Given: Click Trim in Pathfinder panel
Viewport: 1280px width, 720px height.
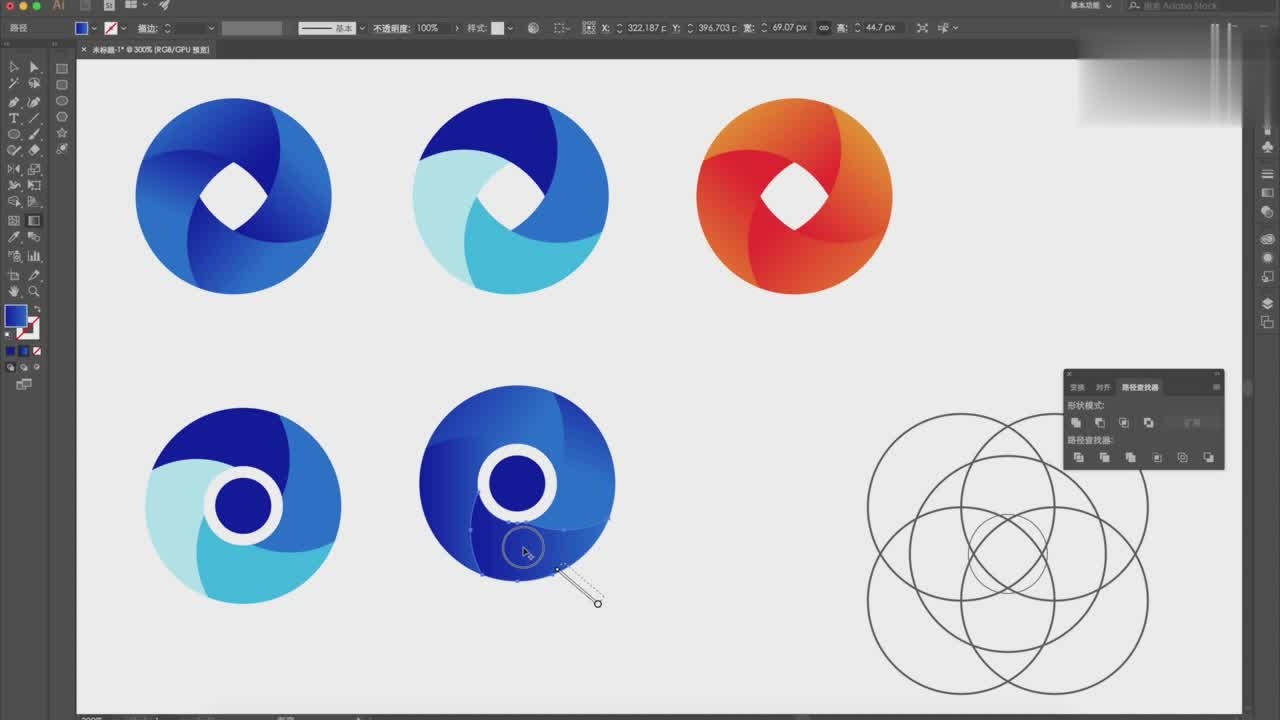Looking at the screenshot, I should pos(1104,458).
